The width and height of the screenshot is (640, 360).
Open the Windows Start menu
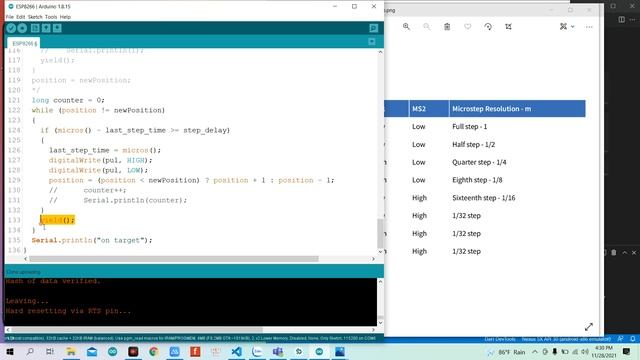pyautogui.click(x=9, y=351)
